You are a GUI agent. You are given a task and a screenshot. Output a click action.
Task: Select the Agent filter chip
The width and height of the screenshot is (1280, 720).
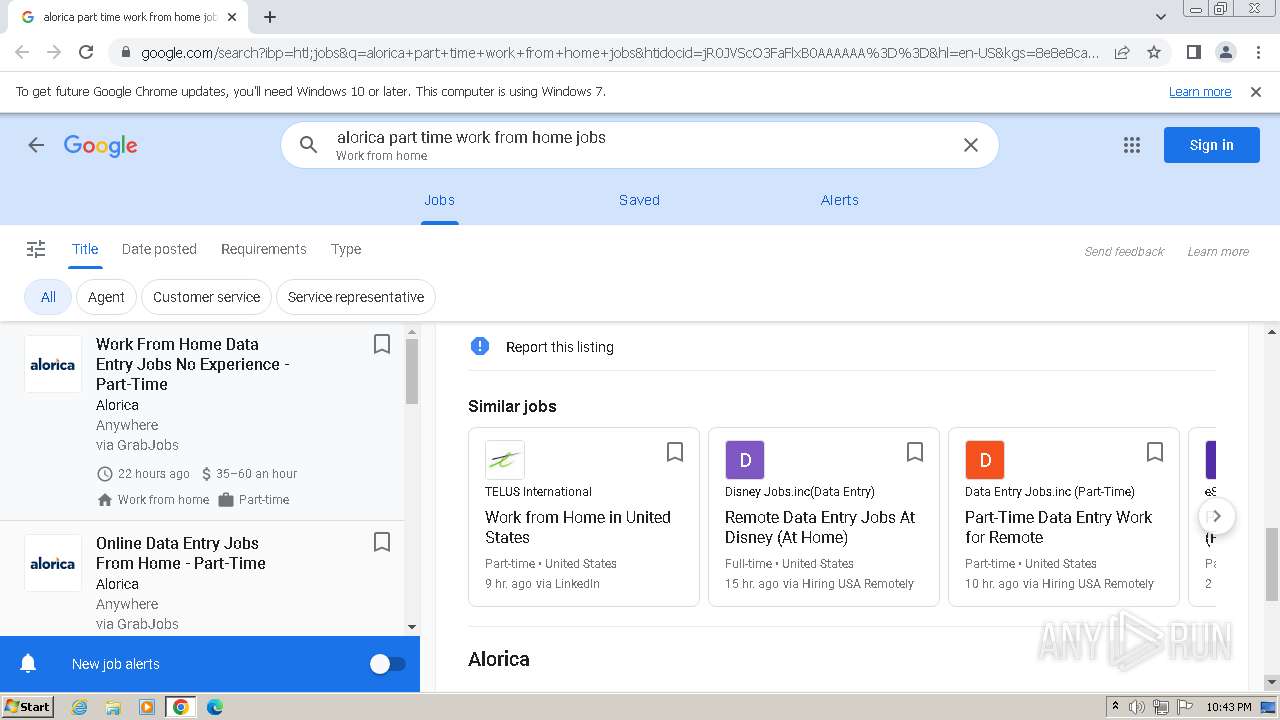pos(106,297)
